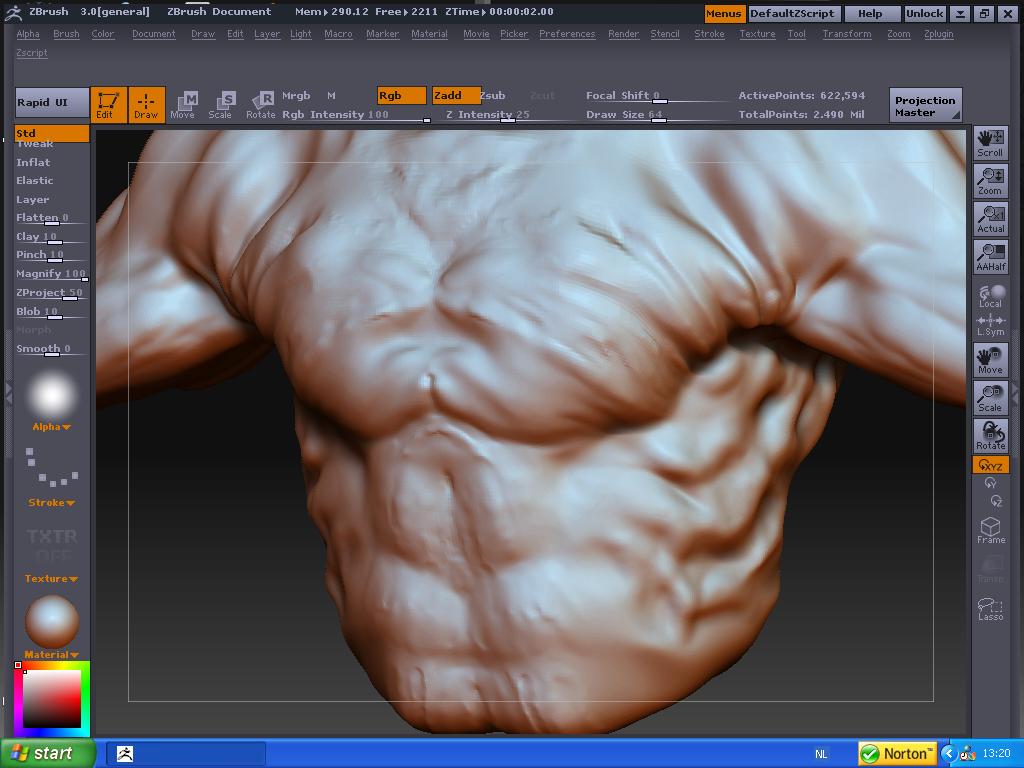
Task: Select the Transp transparency icon
Action: pos(991,569)
